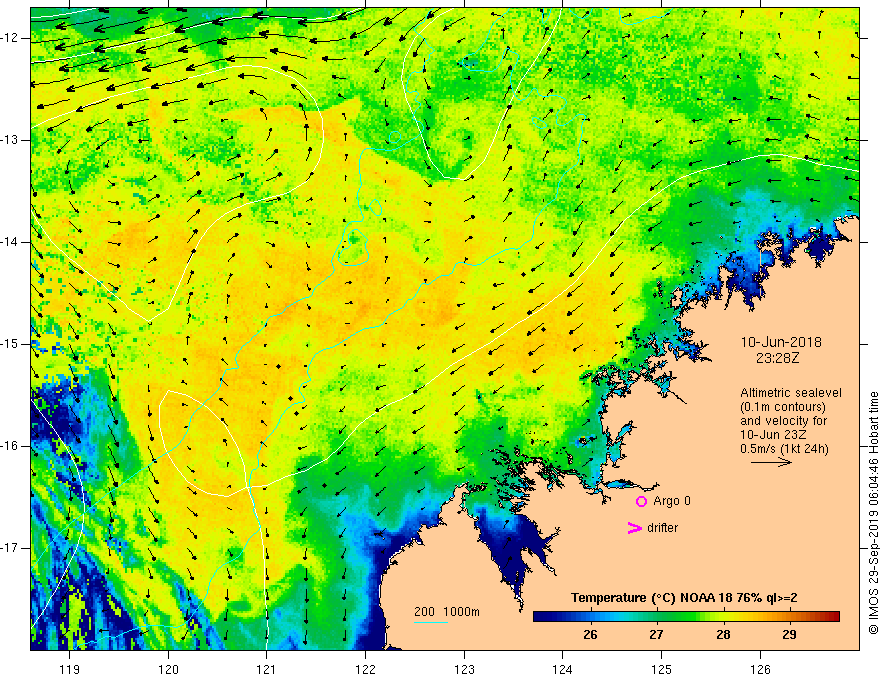Click the latitude axis label -12

10,38
